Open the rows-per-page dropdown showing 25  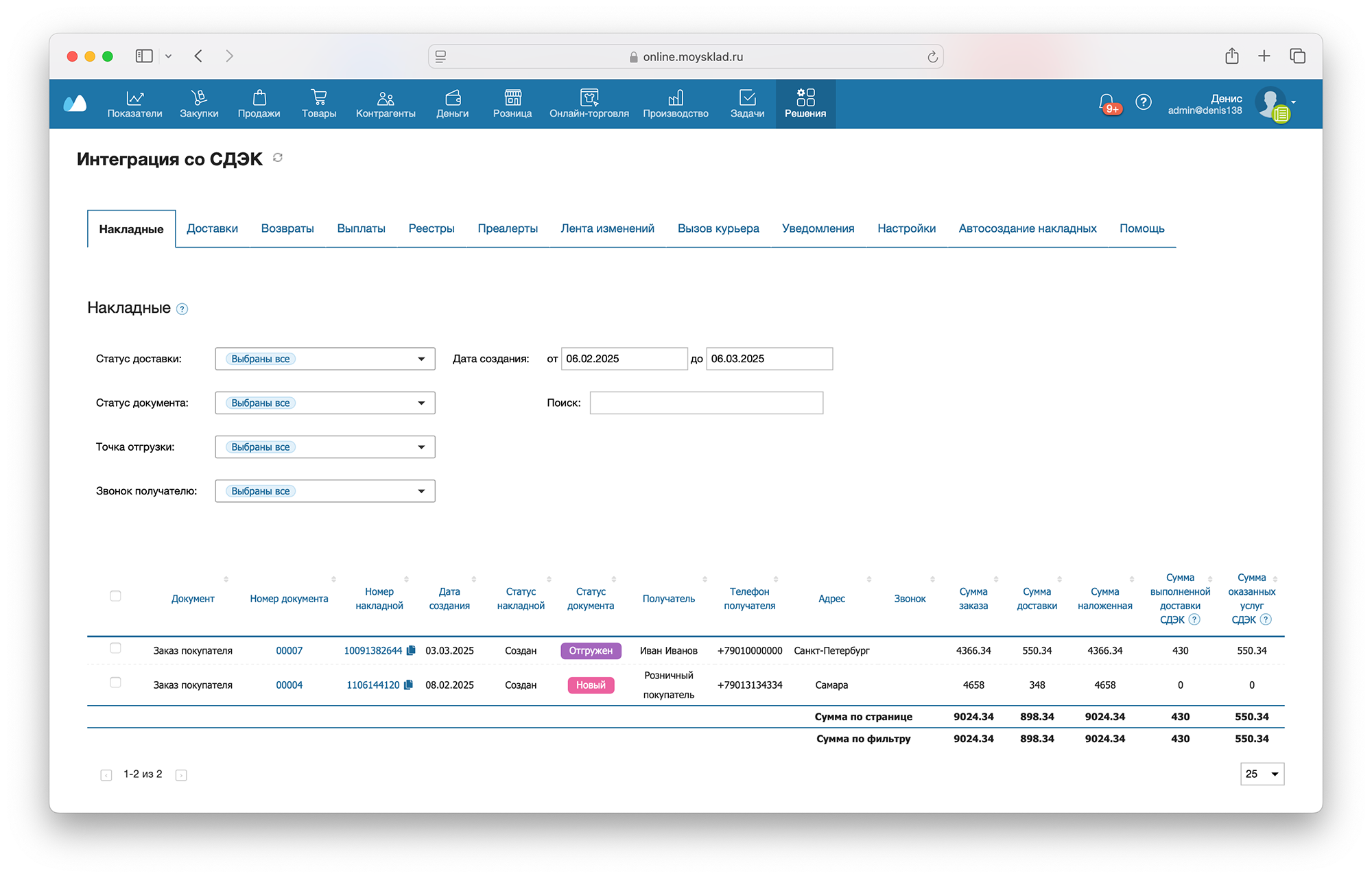coord(1262,774)
